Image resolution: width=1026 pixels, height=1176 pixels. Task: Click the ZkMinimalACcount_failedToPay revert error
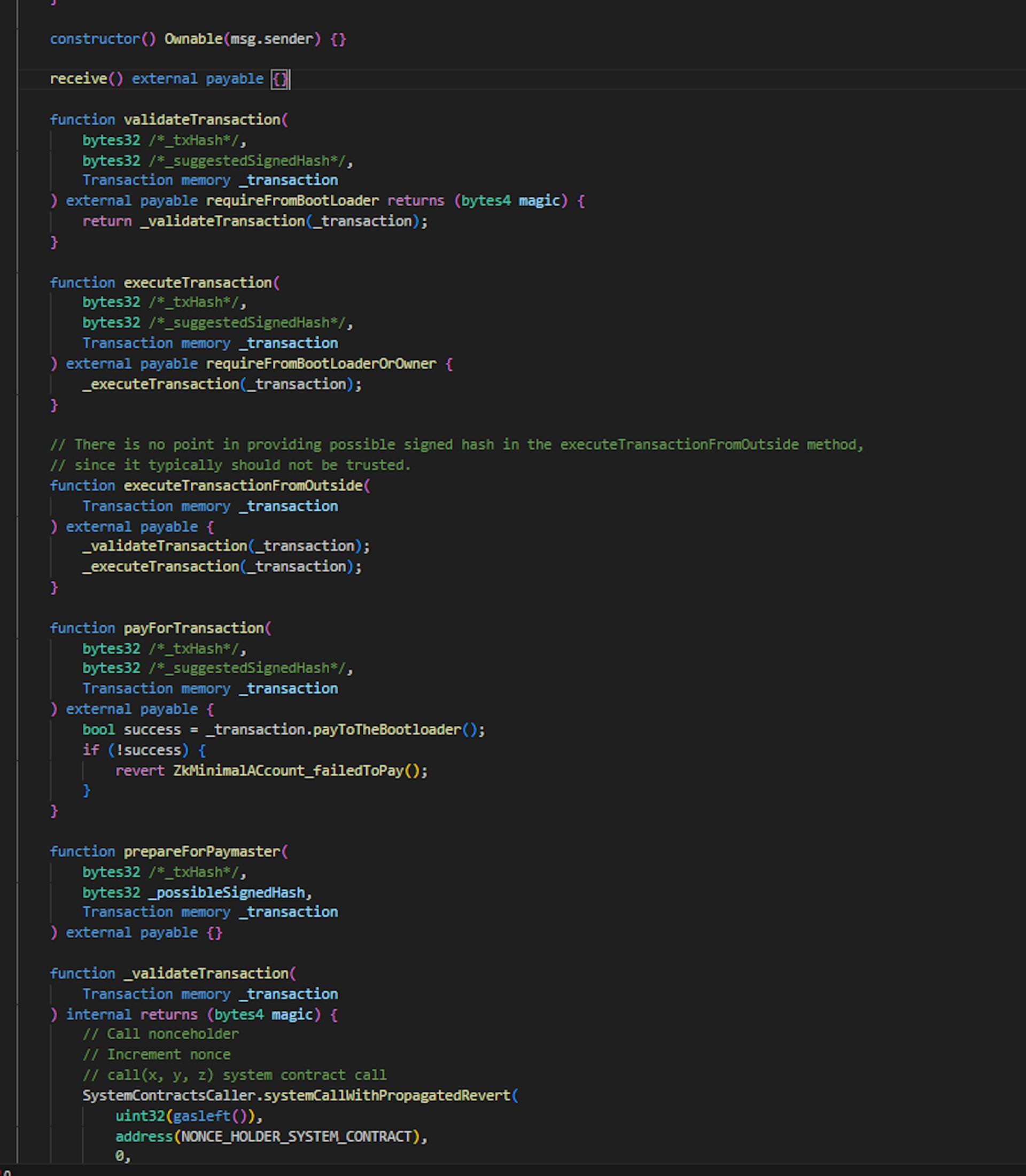(288, 770)
